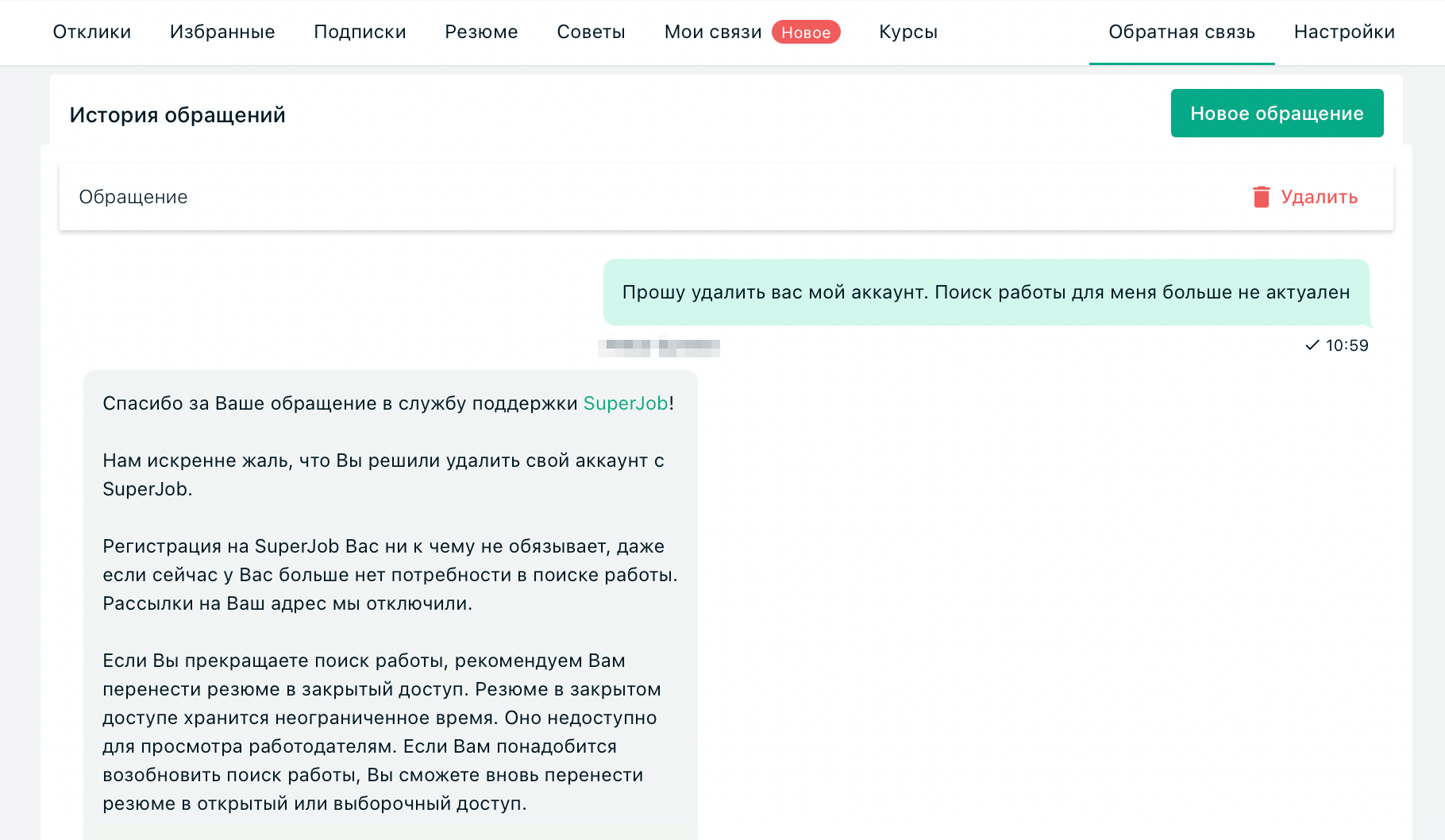Viewport: 1445px width, 840px height.
Task: Click the paragraph starting with Регистрация на SuperJob
Action: [x=390, y=575]
